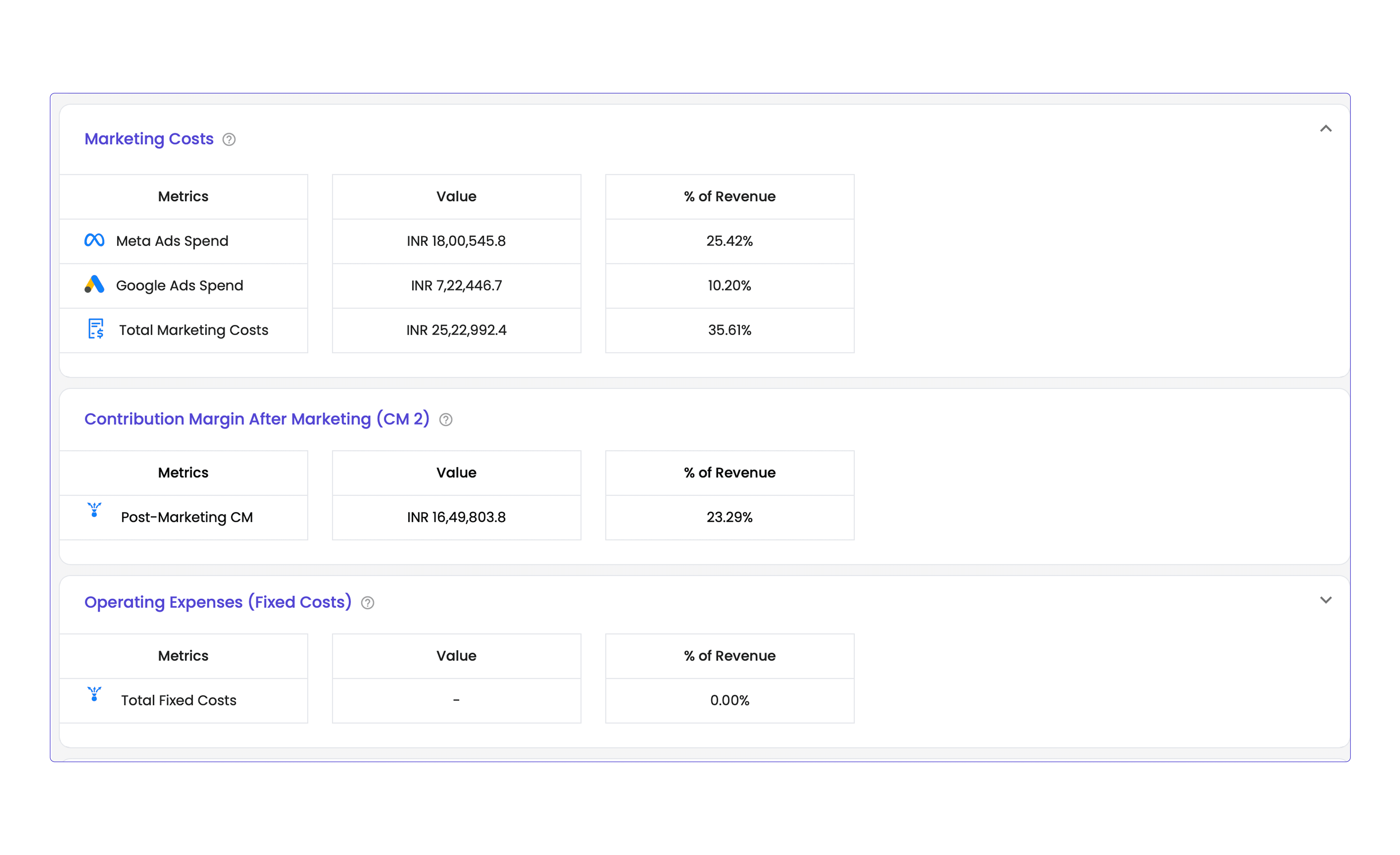Open CM 2 help question-mark icon
Image resolution: width=1400 pixels, height=855 pixels.
pos(446,420)
